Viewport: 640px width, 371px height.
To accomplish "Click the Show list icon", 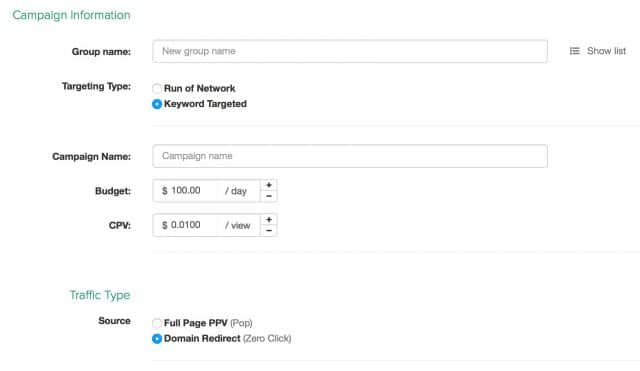I will (574, 51).
